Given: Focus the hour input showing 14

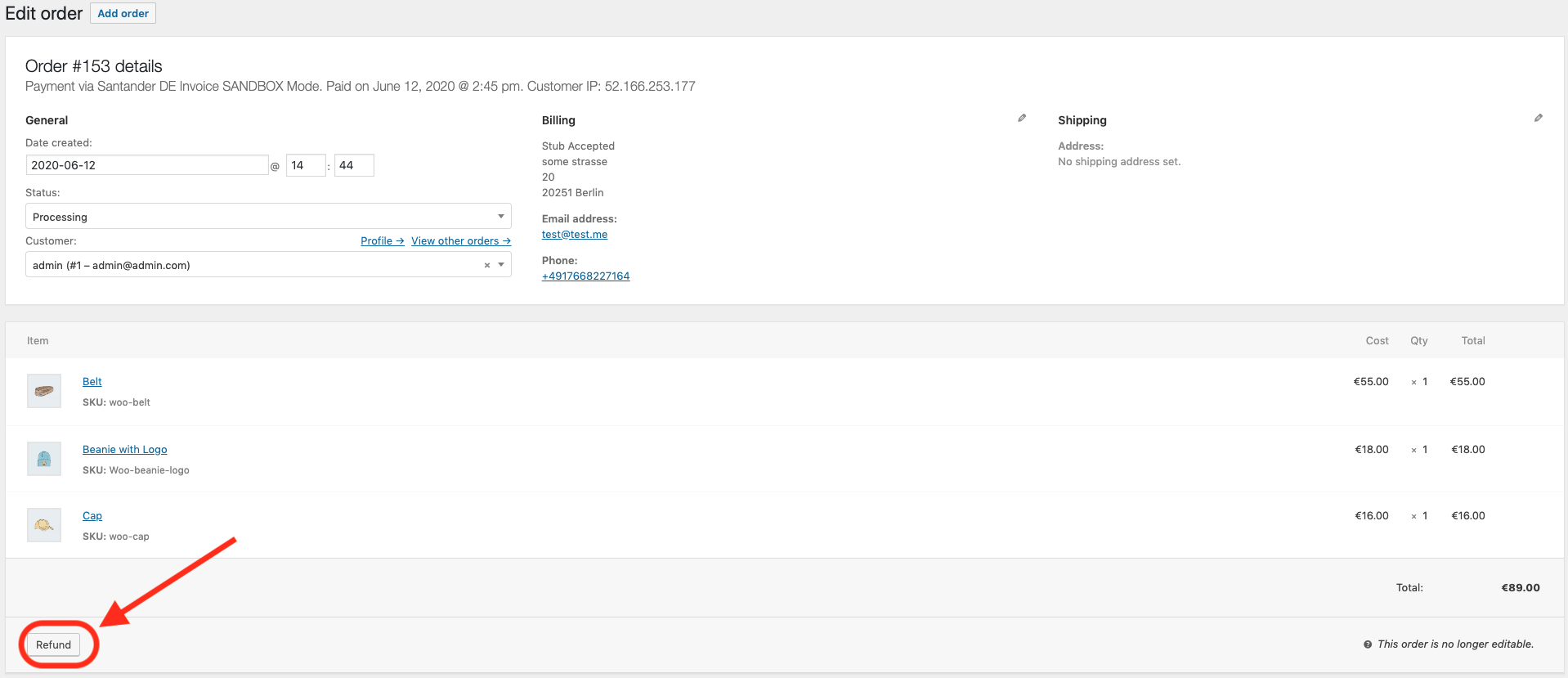Looking at the screenshot, I should click(306, 165).
